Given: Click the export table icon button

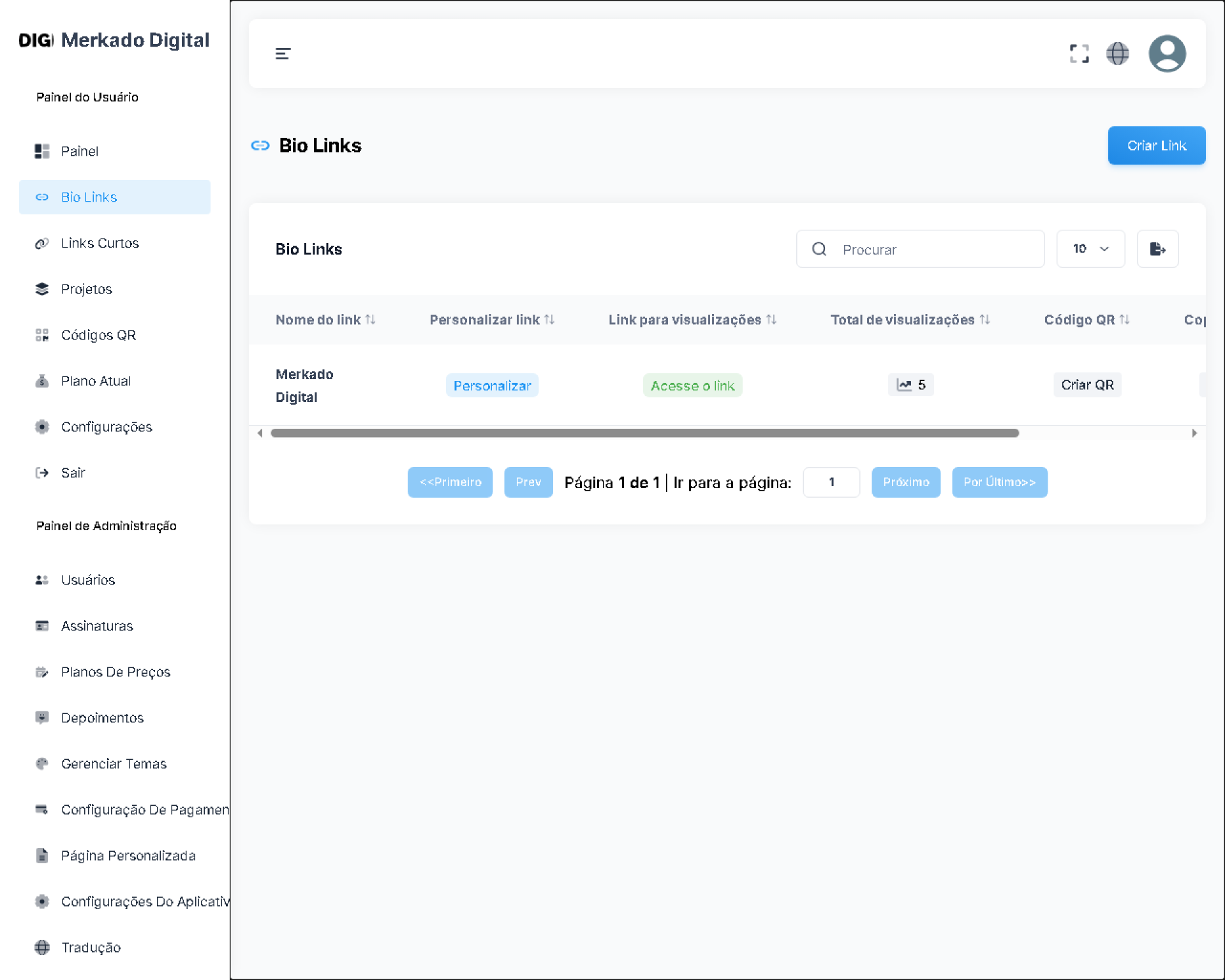Looking at the screenshot, I should point(1157,249).
